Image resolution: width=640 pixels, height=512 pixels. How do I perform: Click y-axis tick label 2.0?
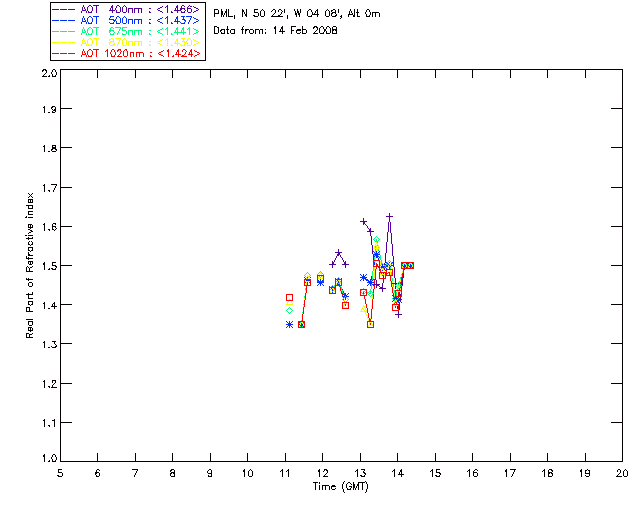pos(49,73)
